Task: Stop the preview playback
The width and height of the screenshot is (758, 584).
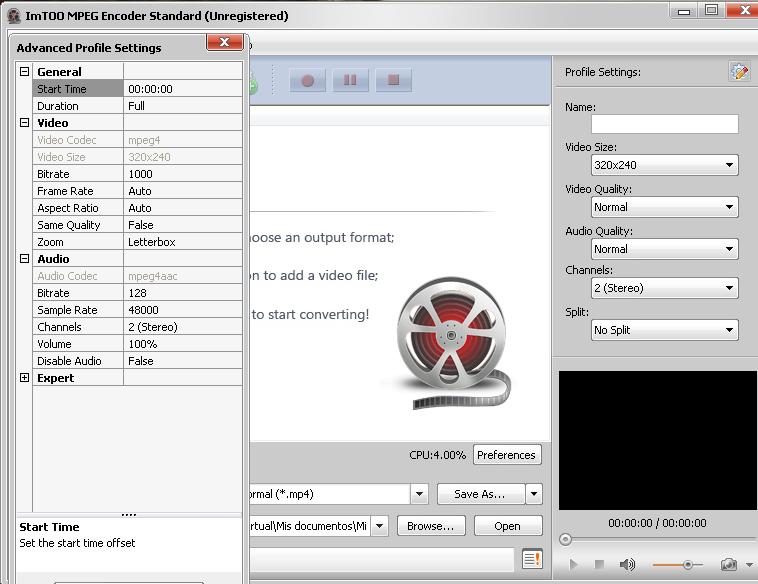Action: pos(599,564)
